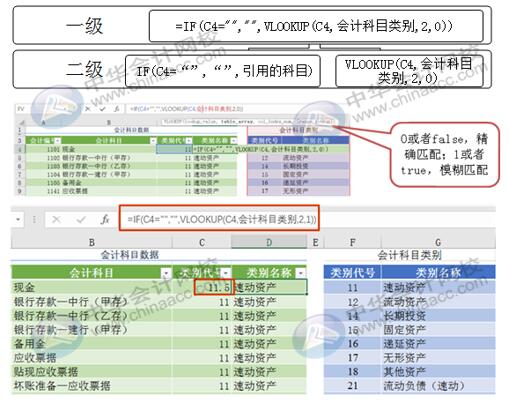Image resolution: width=509 pixels, height=402 pixels.
Task: Click code 18 in the blue category table
Action: click(353, 372)
